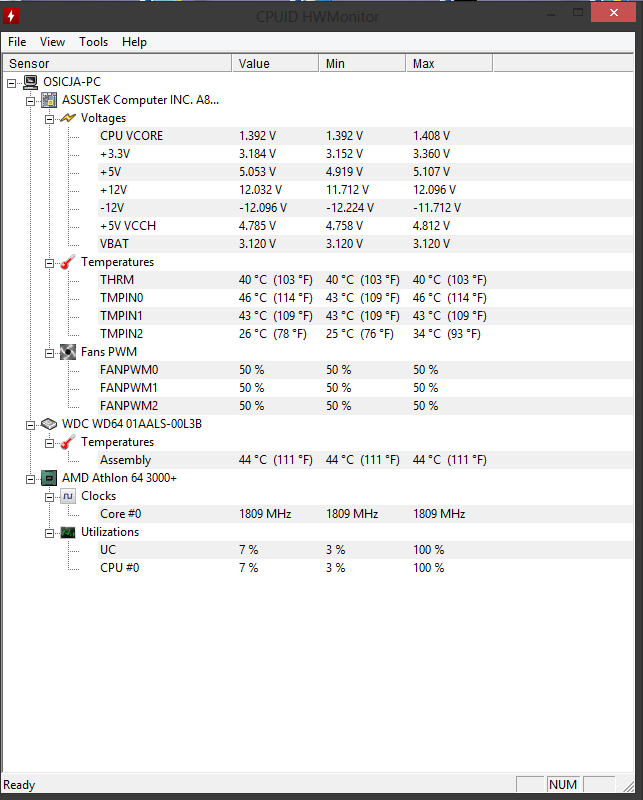
Task: Click the WDC hard drive icon
Action: coord(49,424)
